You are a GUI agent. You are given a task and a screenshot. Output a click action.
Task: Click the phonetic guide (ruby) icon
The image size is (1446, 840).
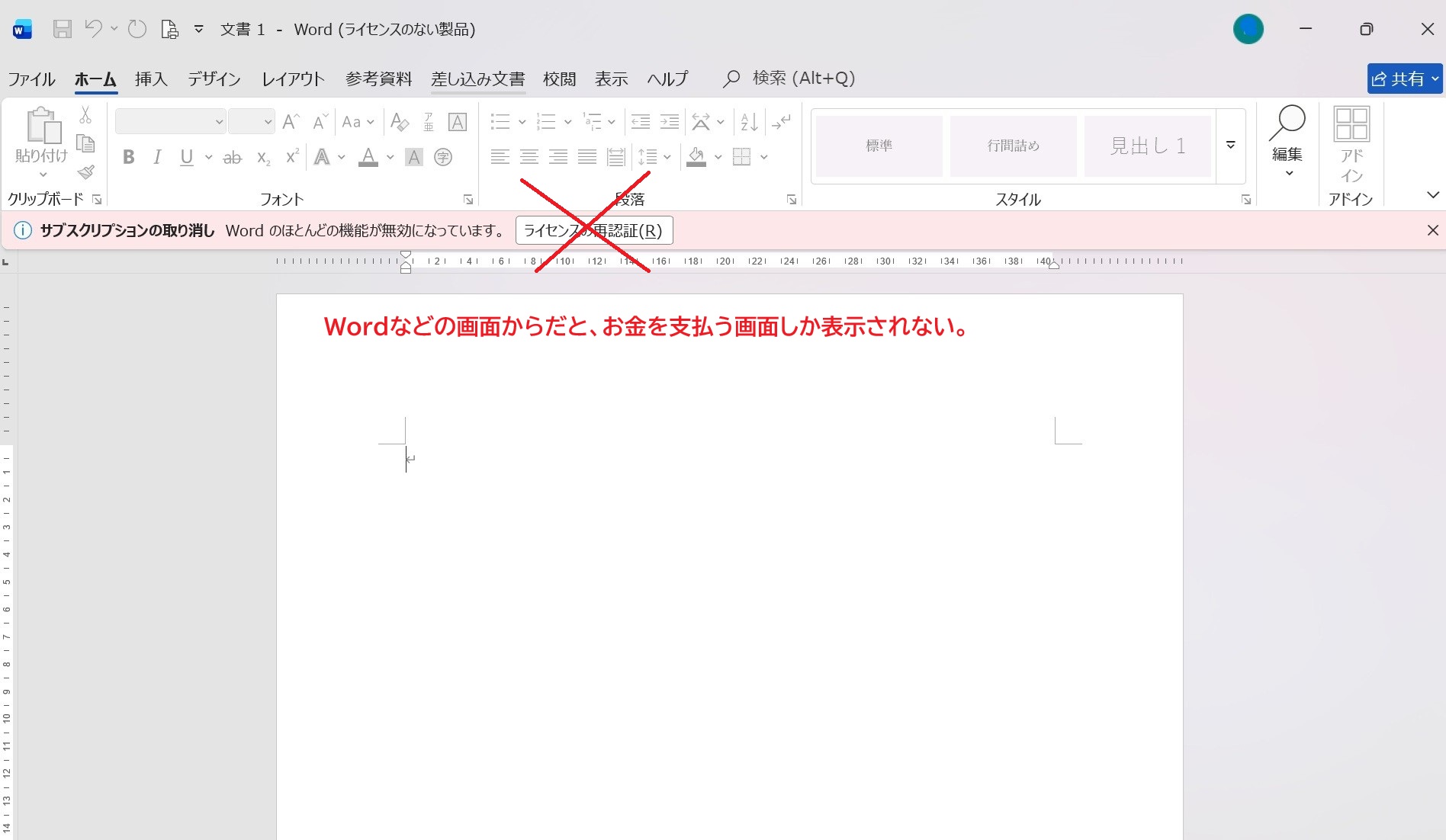tap(429, 121)
